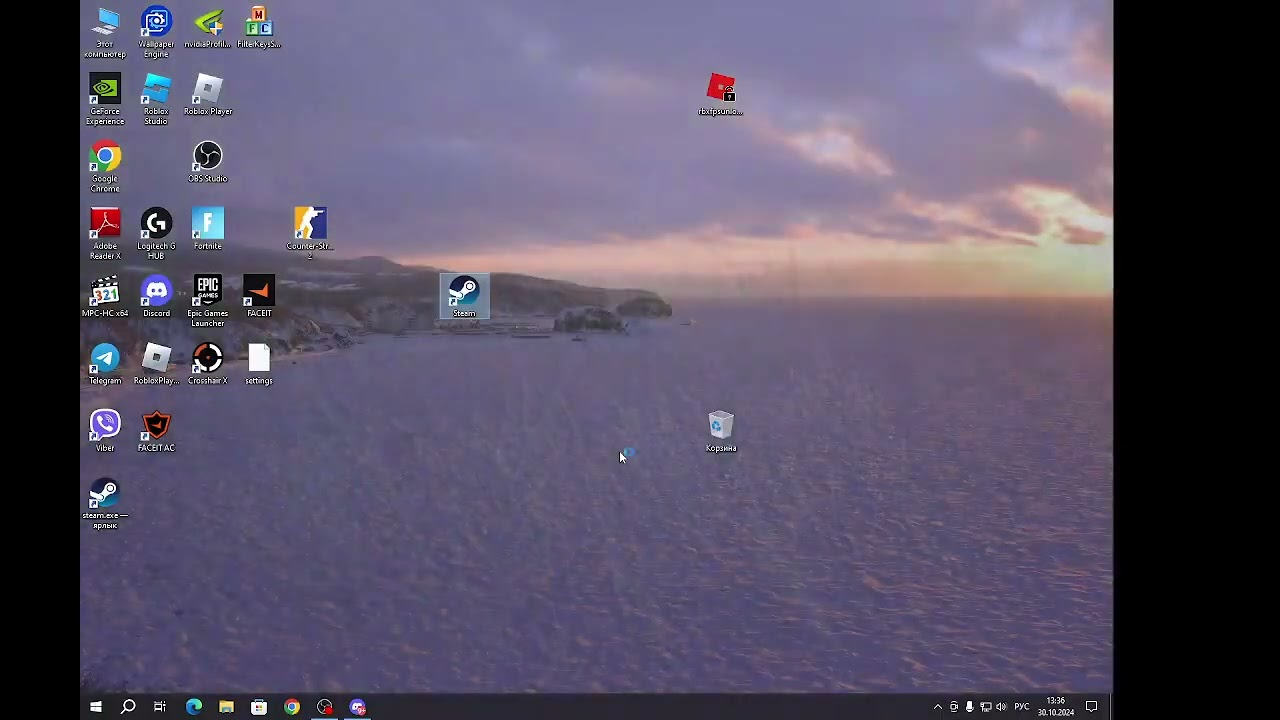
Task: Select the Roblox Studio shortcut
Action: click(x=156, y=99)
